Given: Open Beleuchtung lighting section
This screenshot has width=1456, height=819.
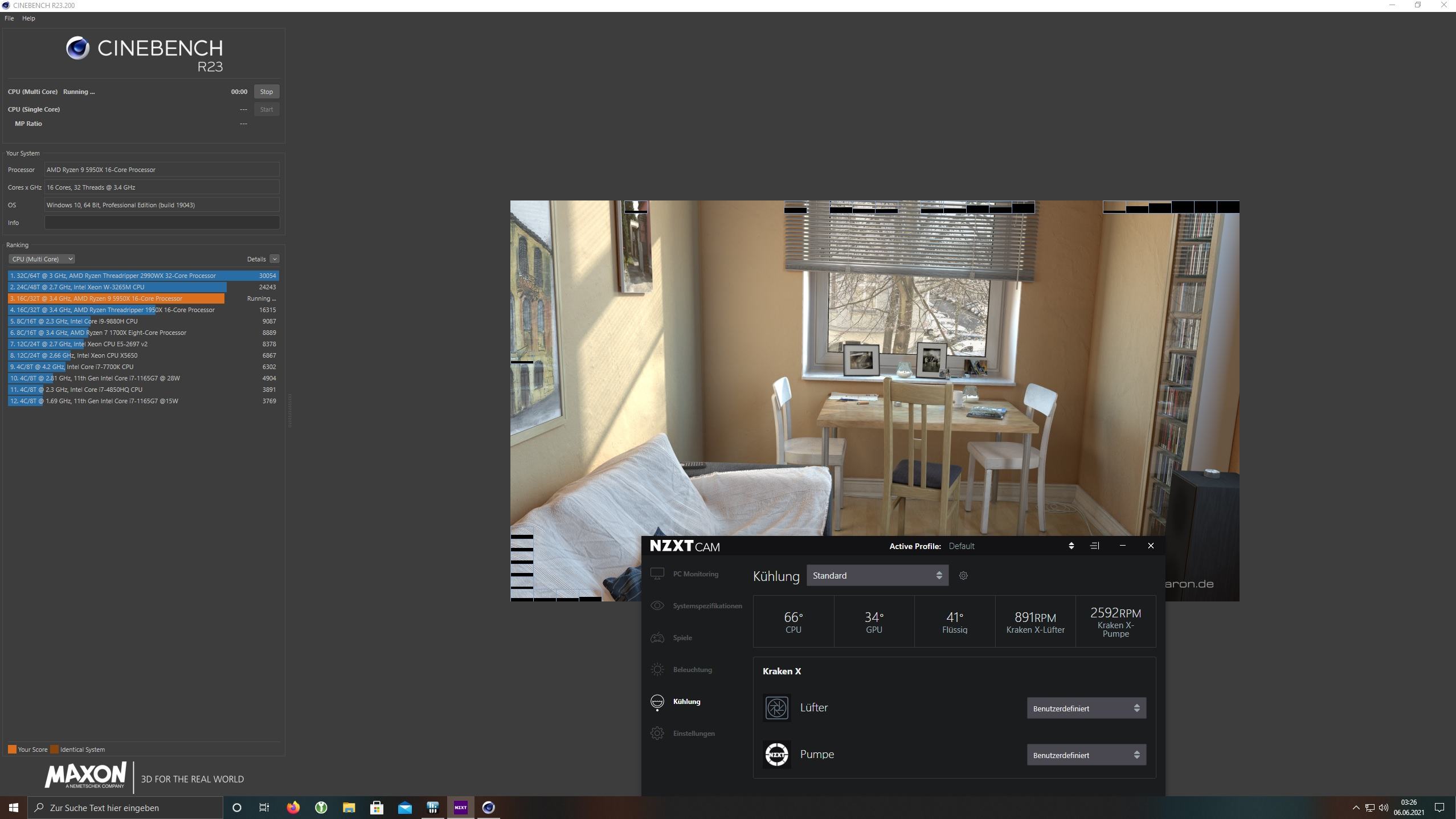Looking at the screenshot, I should point(682,669).
